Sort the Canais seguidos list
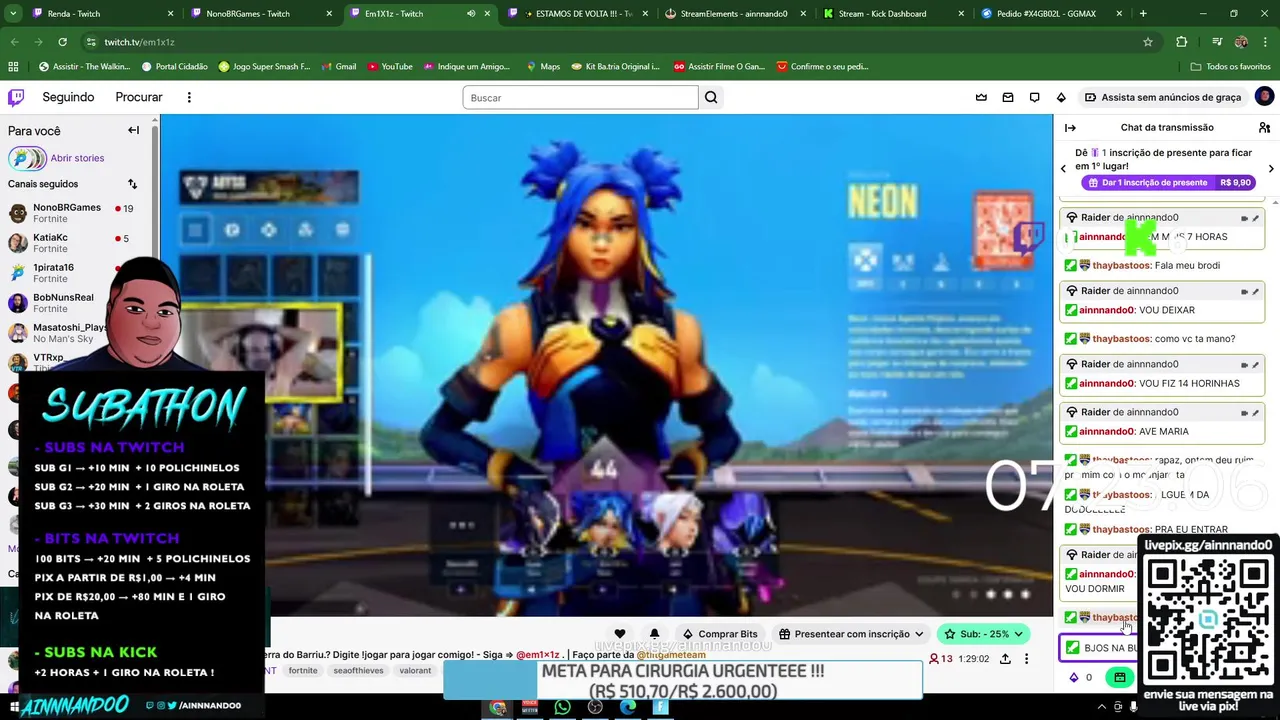This screenshot has width=1280, height=720. coord(132,184)
